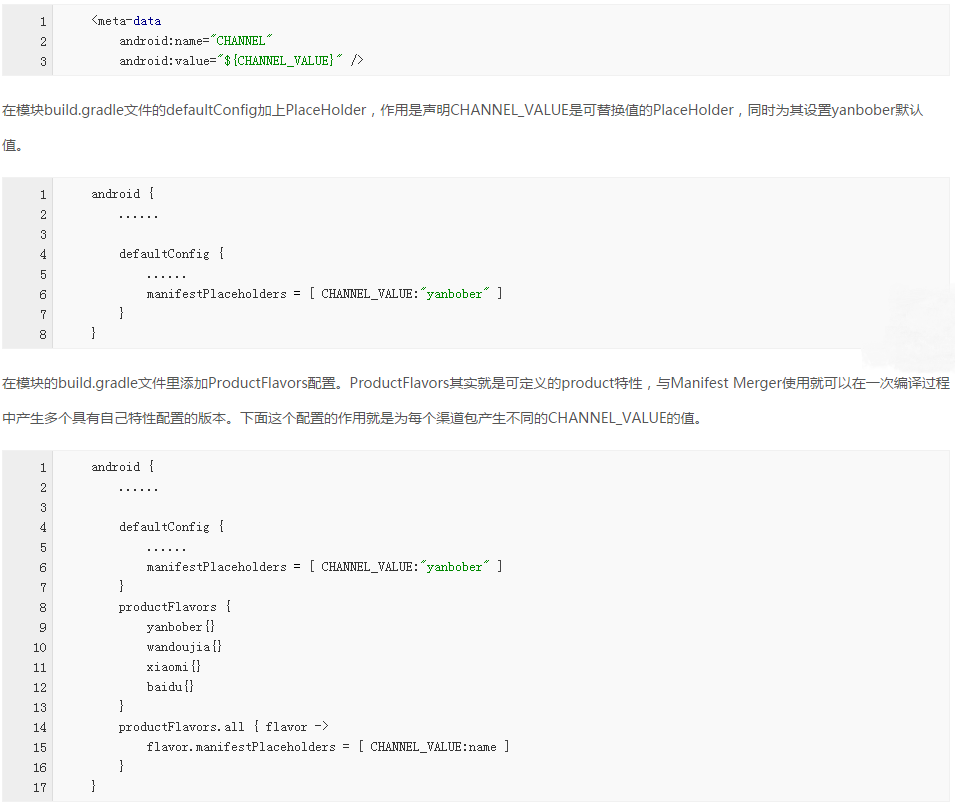Click line number 13 in the gutter
955x803 pixels.
pyautogui.click(x=40, y=707)
